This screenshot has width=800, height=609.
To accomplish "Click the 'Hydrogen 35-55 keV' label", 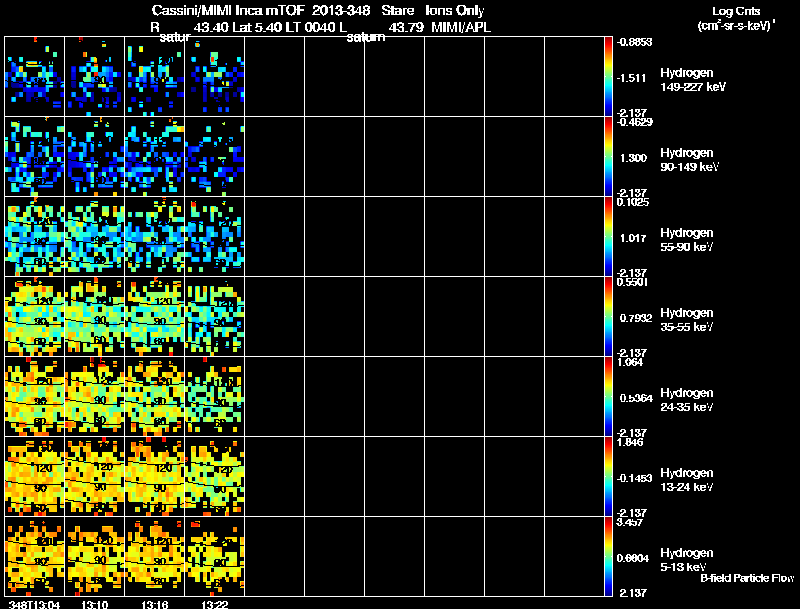I will (x=687, y=320).
